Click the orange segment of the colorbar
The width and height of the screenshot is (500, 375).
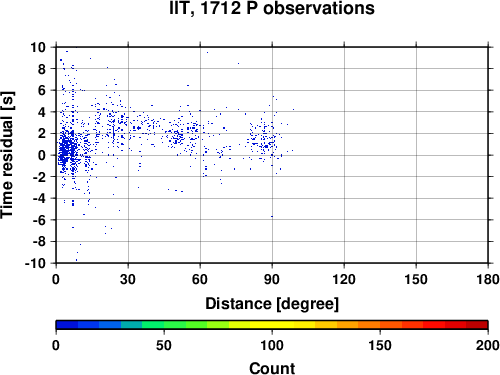(358, 325)
